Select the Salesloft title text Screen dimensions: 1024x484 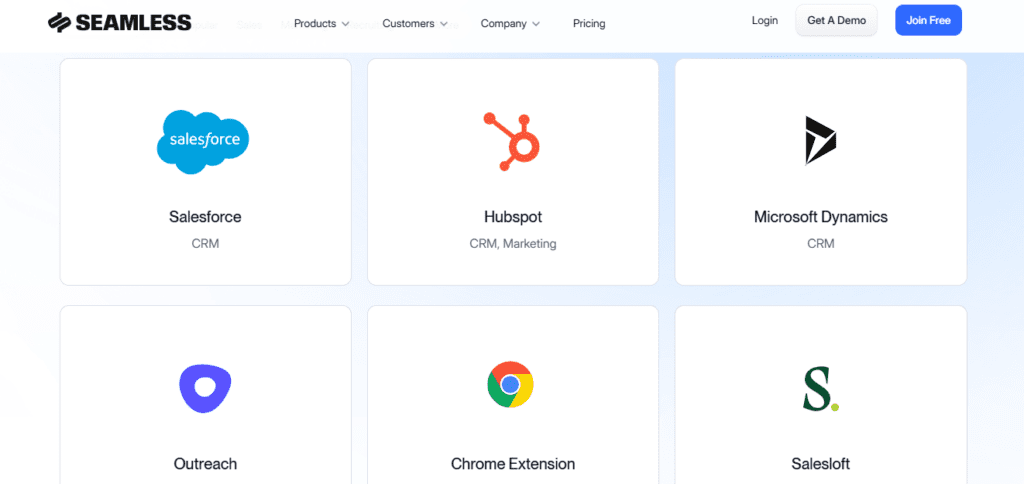[820, 464]
